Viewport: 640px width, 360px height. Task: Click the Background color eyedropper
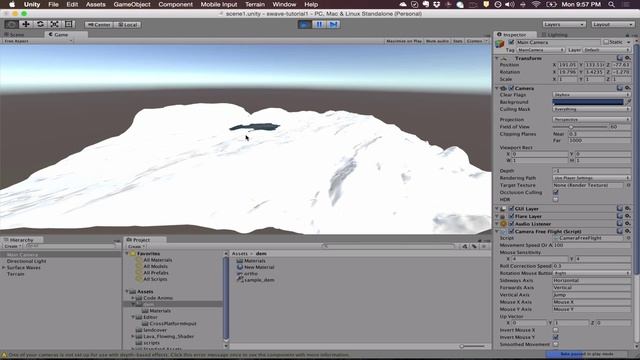[x=628, y=102]
